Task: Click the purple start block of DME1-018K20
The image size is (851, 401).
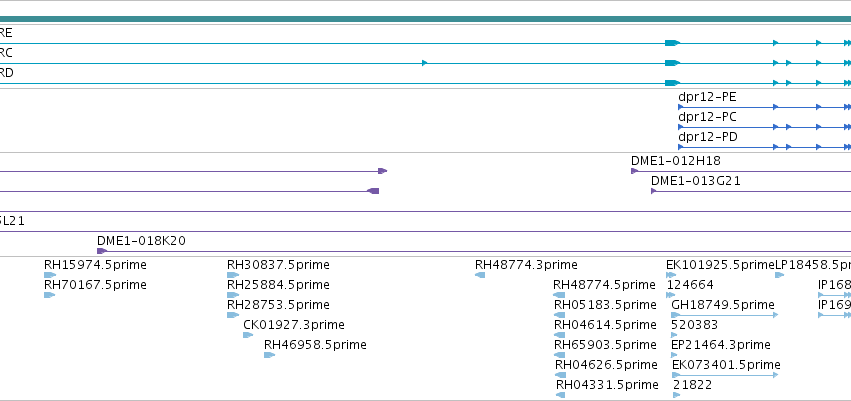Action: [x=101, y=251]
